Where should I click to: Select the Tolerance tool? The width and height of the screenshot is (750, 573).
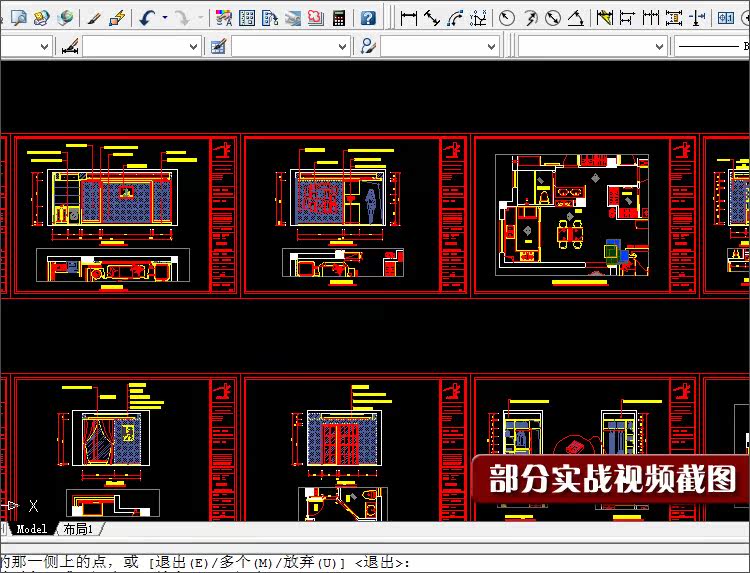(726, 18)
